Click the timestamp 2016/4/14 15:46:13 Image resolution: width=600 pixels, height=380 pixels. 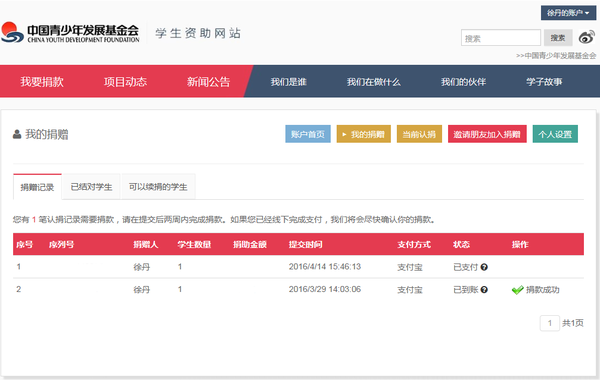coord(325,267)
